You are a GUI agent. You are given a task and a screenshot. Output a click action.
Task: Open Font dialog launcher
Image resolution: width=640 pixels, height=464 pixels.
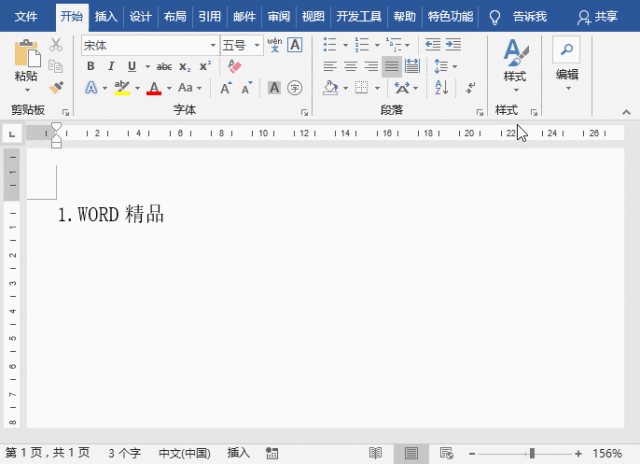[x=304, y=112]
